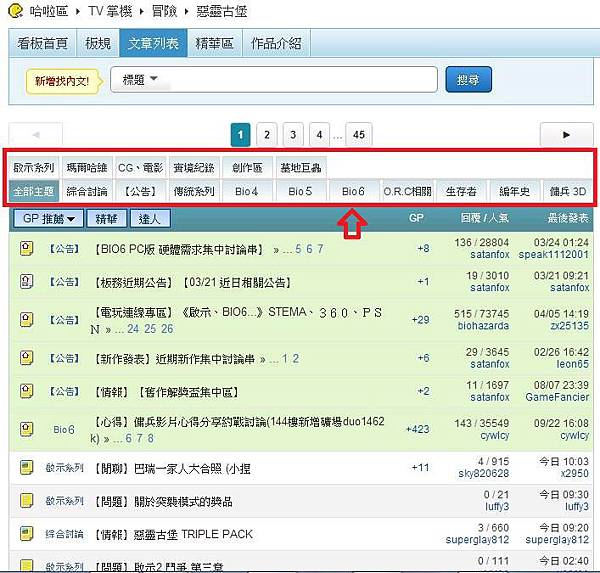Go to next page with right arrow
This screenshot has height=573, width=600.
coord(566,134)
